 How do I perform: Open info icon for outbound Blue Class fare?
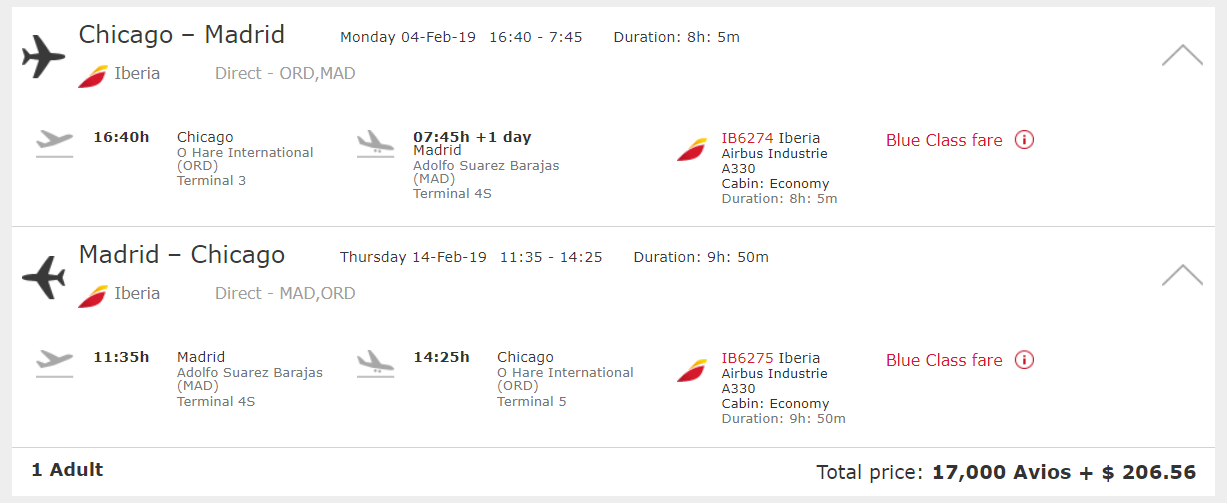1024,140
